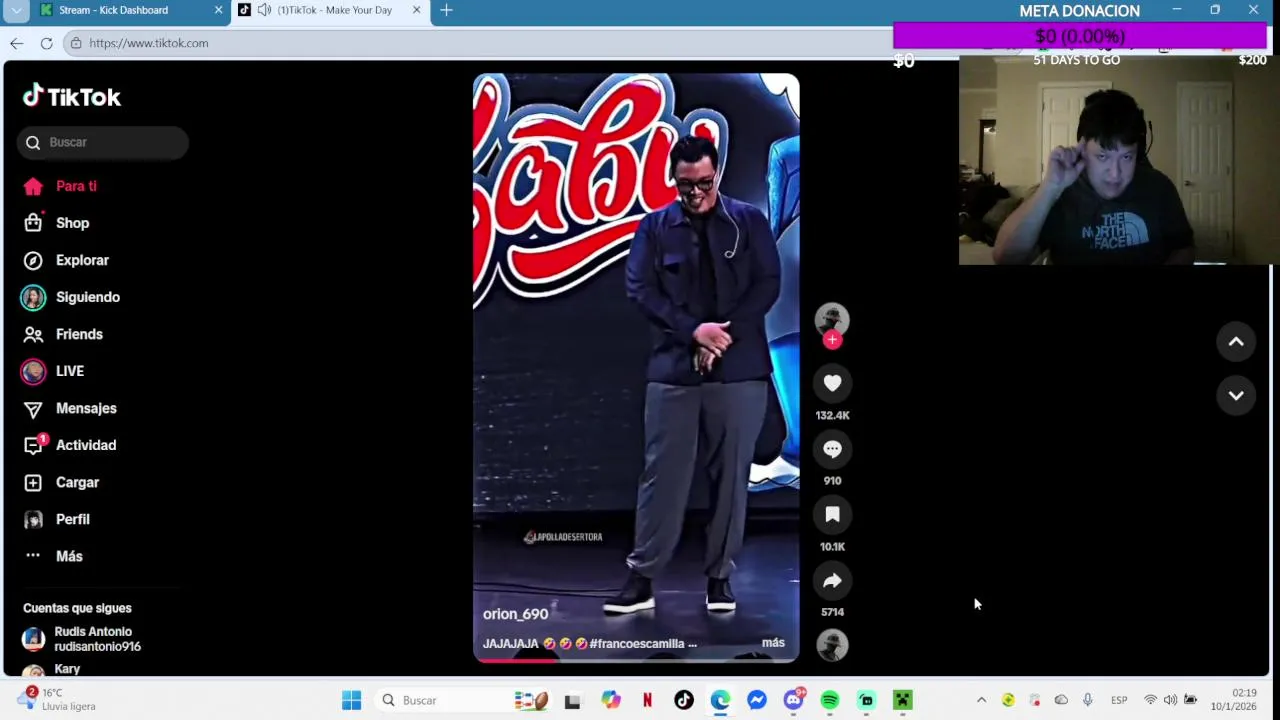Image resolution: width=1280 pixels, height=720 pixels.
Task: Click the #francoescamilla hashtag
Action: [637, 644]
